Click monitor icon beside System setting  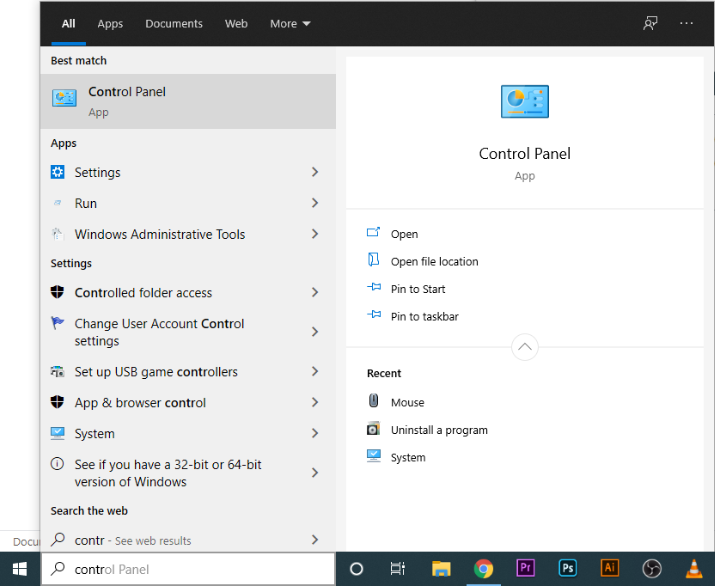57,433
